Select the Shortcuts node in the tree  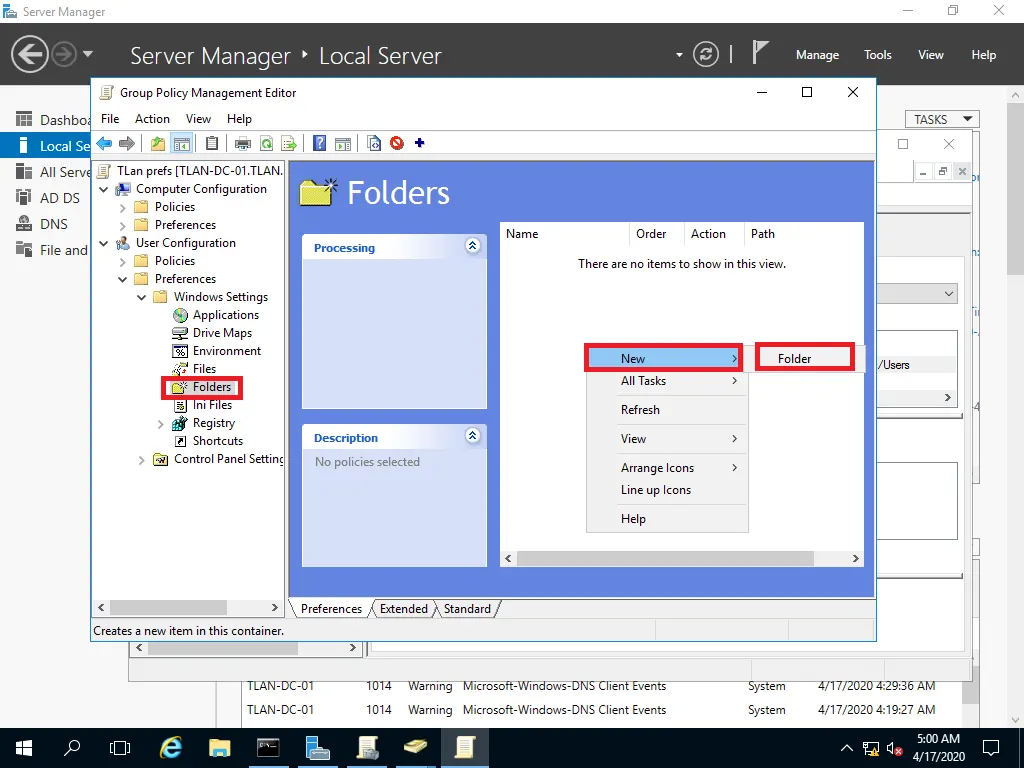[217, 441]
